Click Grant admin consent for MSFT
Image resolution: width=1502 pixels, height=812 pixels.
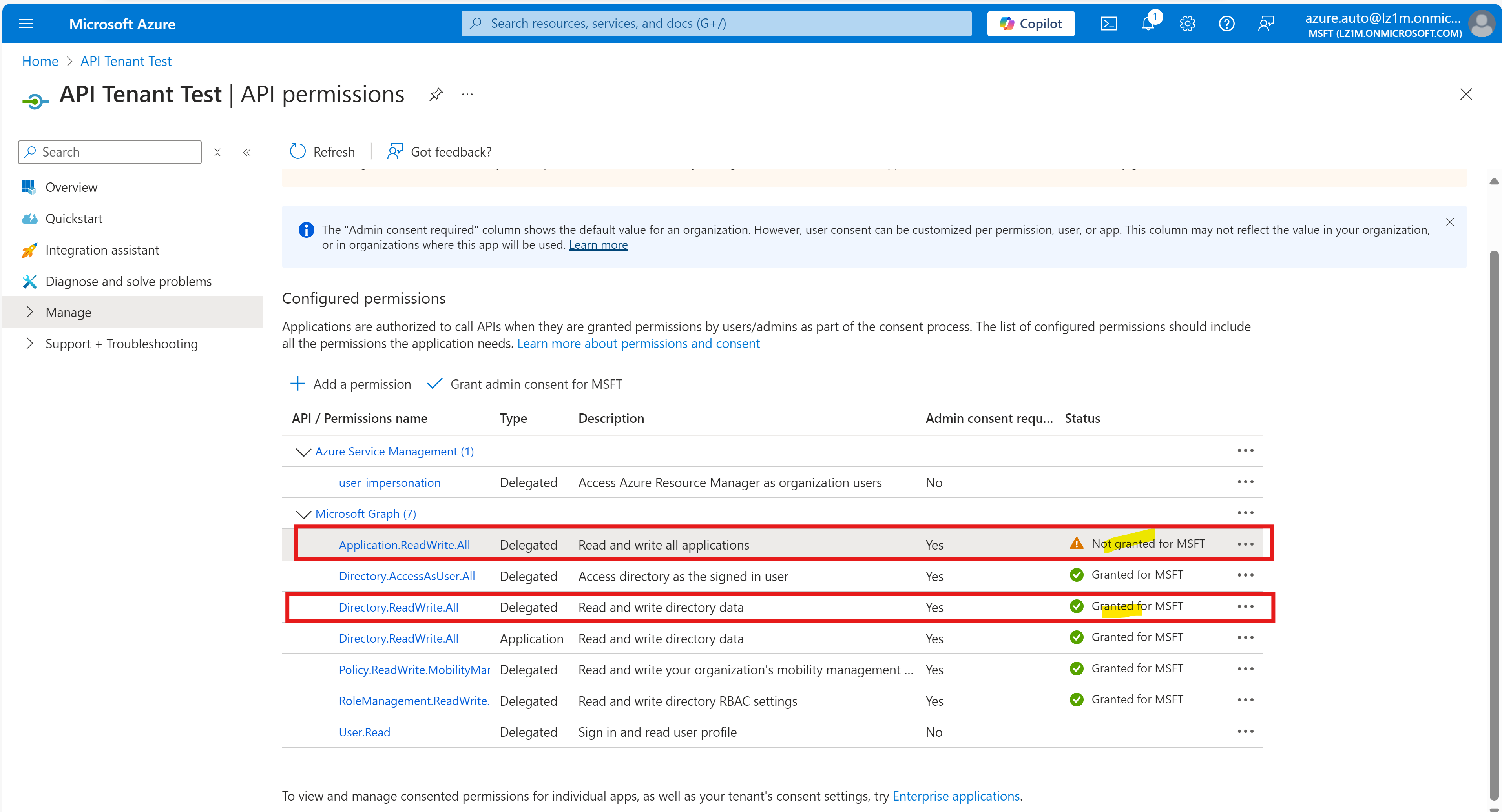coord(525,384)
